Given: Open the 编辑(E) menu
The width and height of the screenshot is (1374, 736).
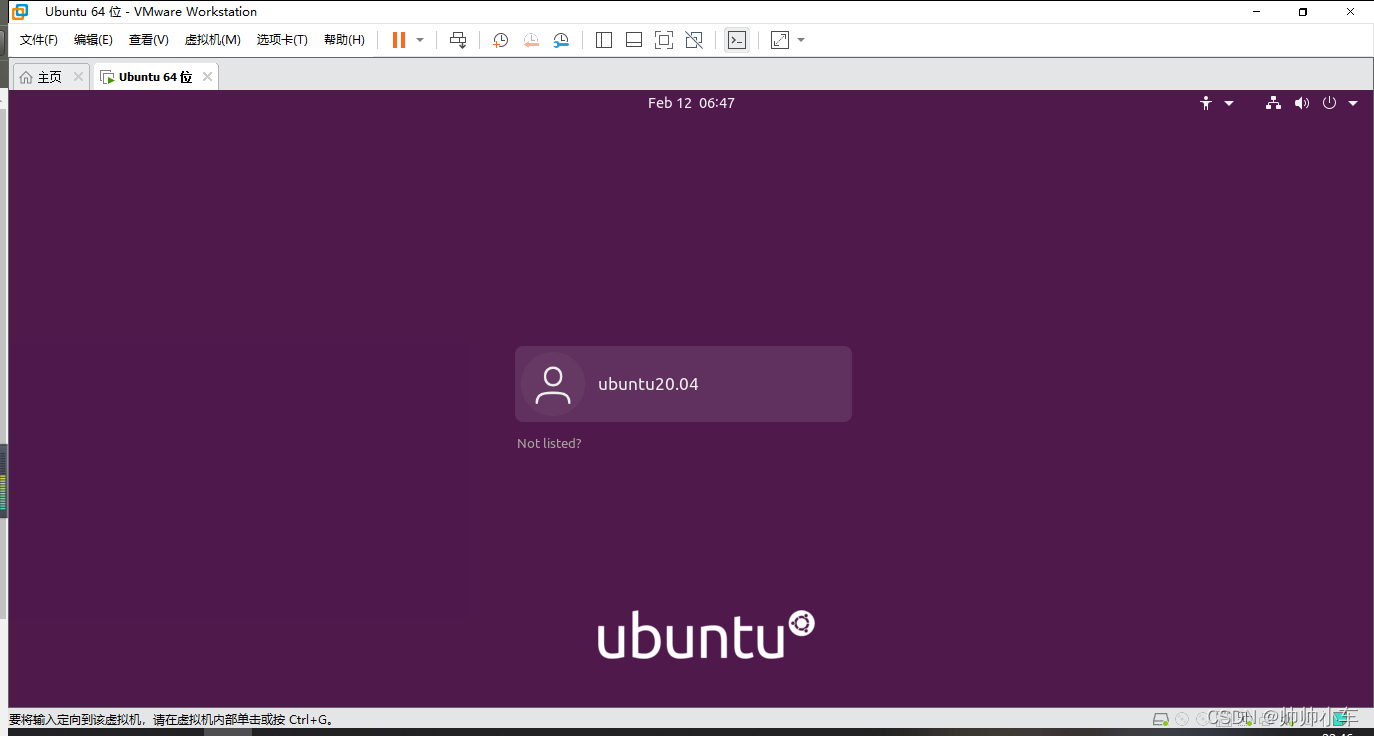Looking at the screenshot, I should point(93,40).
